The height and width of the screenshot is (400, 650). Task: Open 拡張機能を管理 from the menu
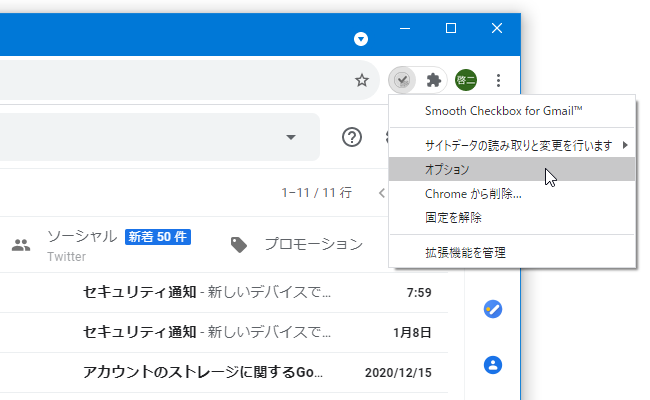pos(512,252)
